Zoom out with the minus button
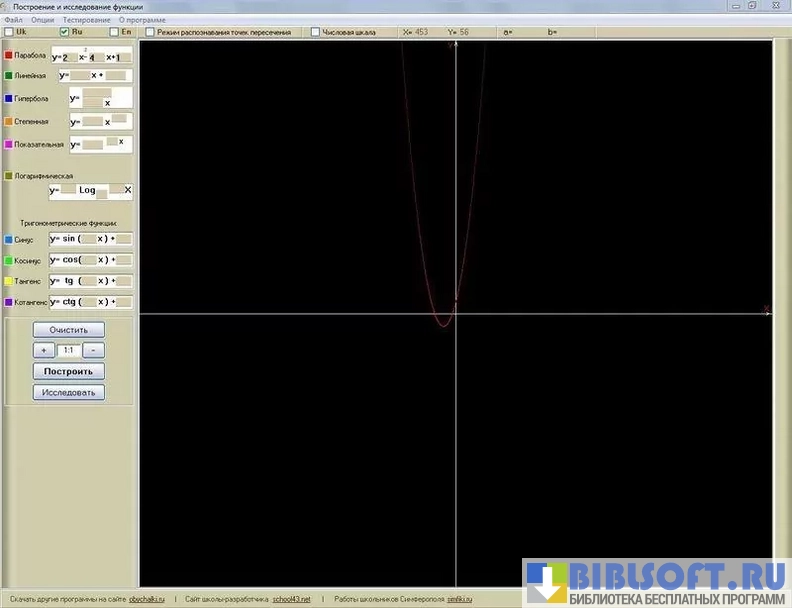 pos(93,351)
